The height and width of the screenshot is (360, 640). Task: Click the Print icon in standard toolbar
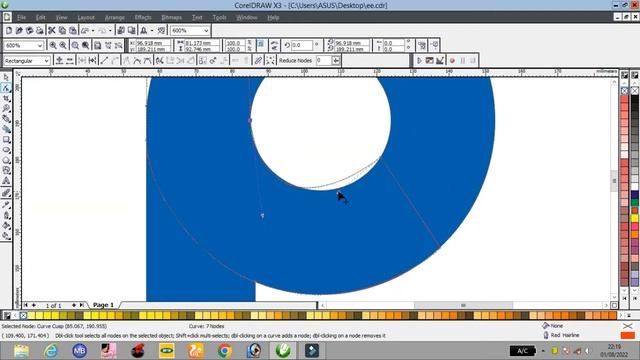tap(39, 31)
